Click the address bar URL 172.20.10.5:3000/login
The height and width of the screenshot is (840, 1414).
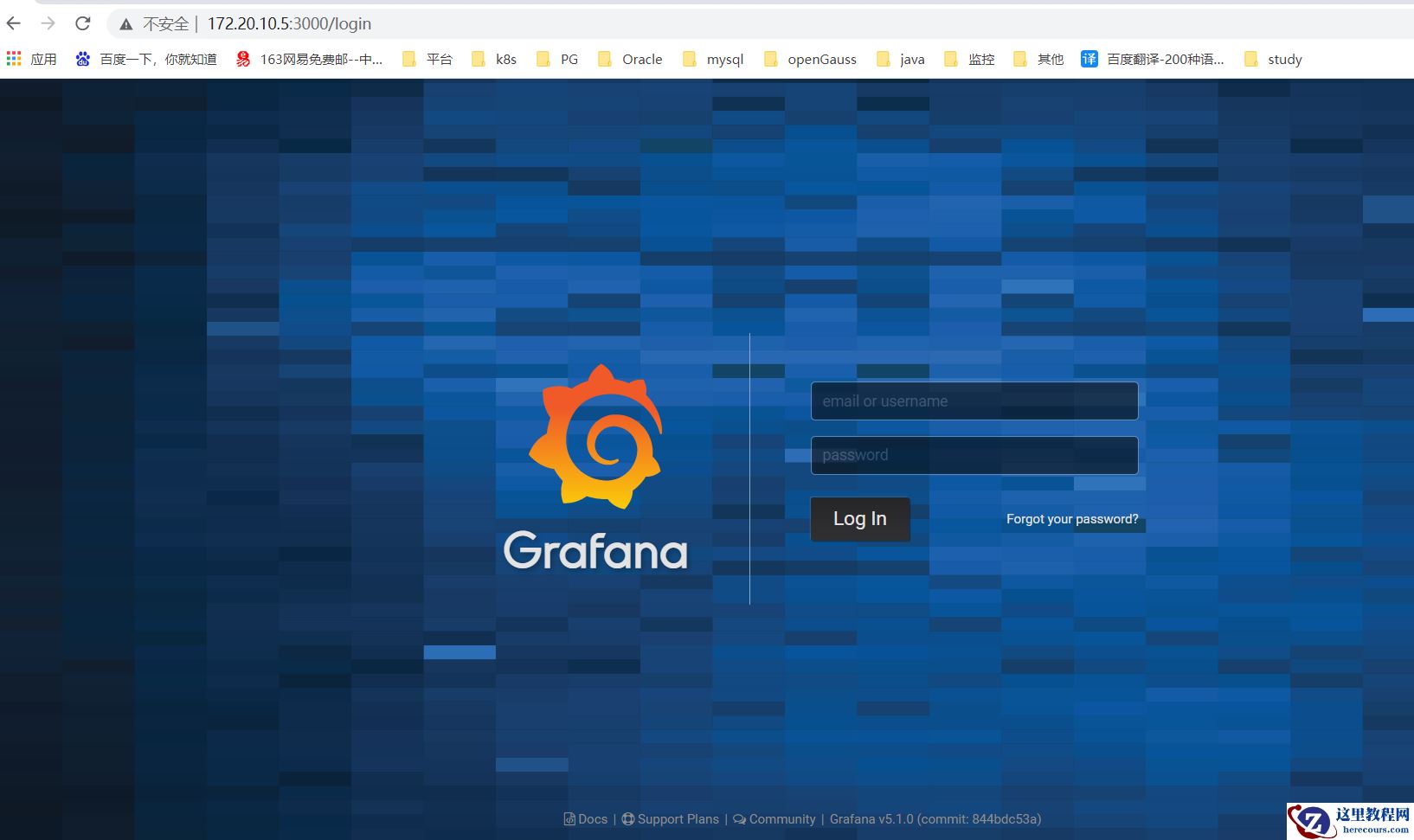pos(289,24)
